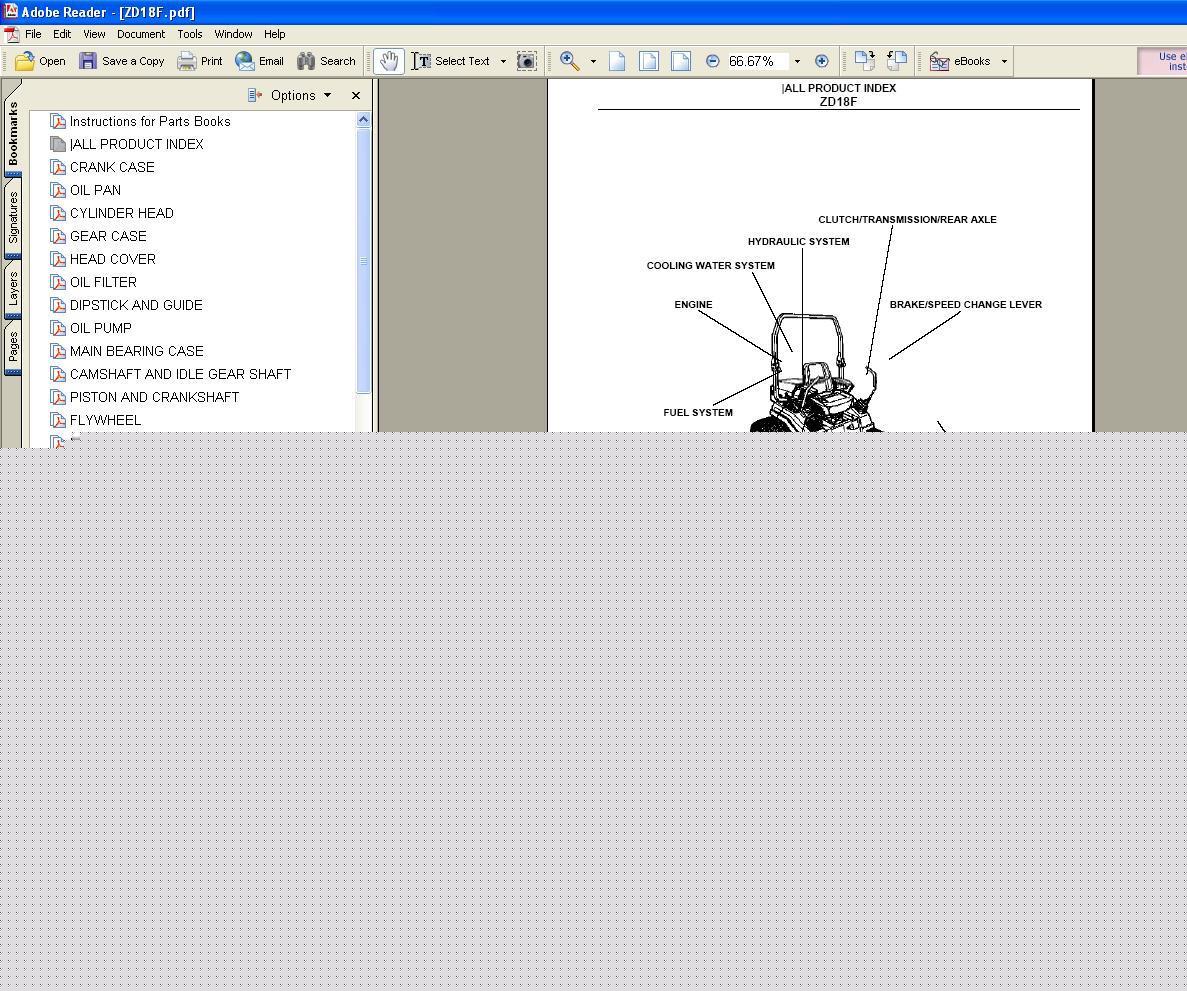Go to OIL PUMP bookmark

click(91, 328)
